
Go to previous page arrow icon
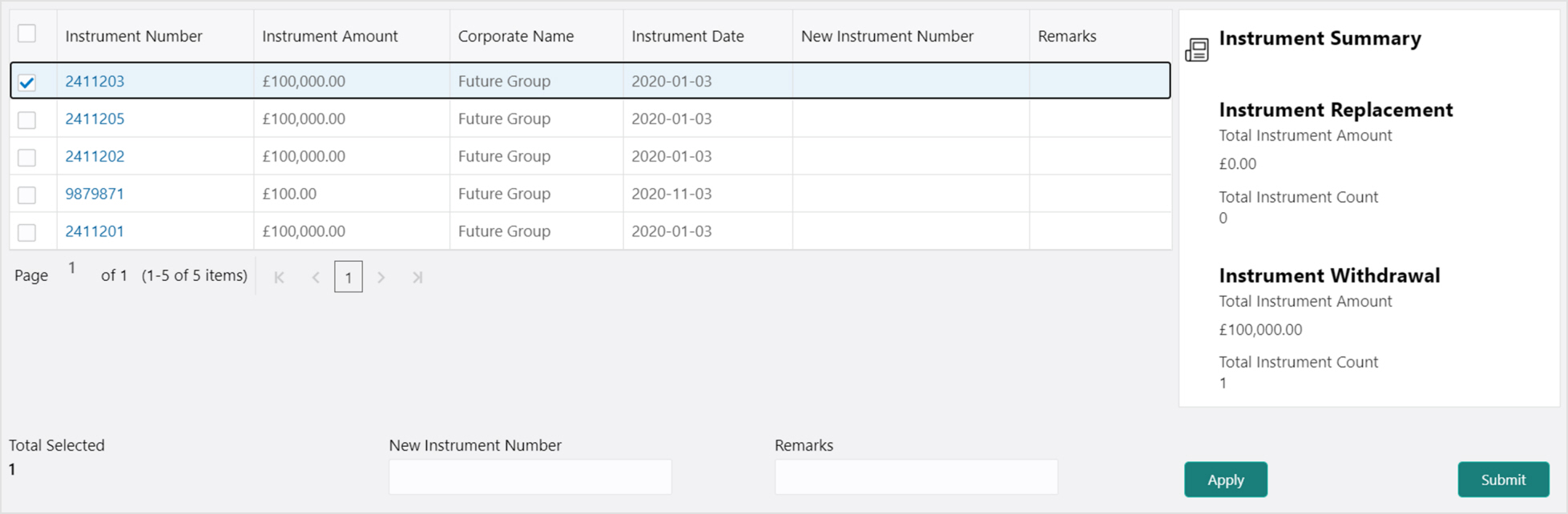[x=316, y=278]
